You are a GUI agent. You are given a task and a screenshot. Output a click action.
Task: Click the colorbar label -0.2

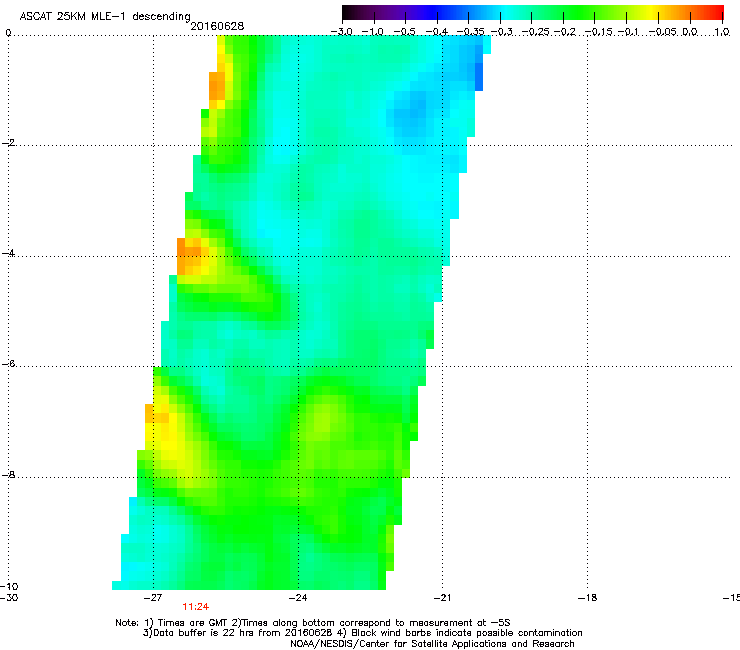(x=565, y=32)
